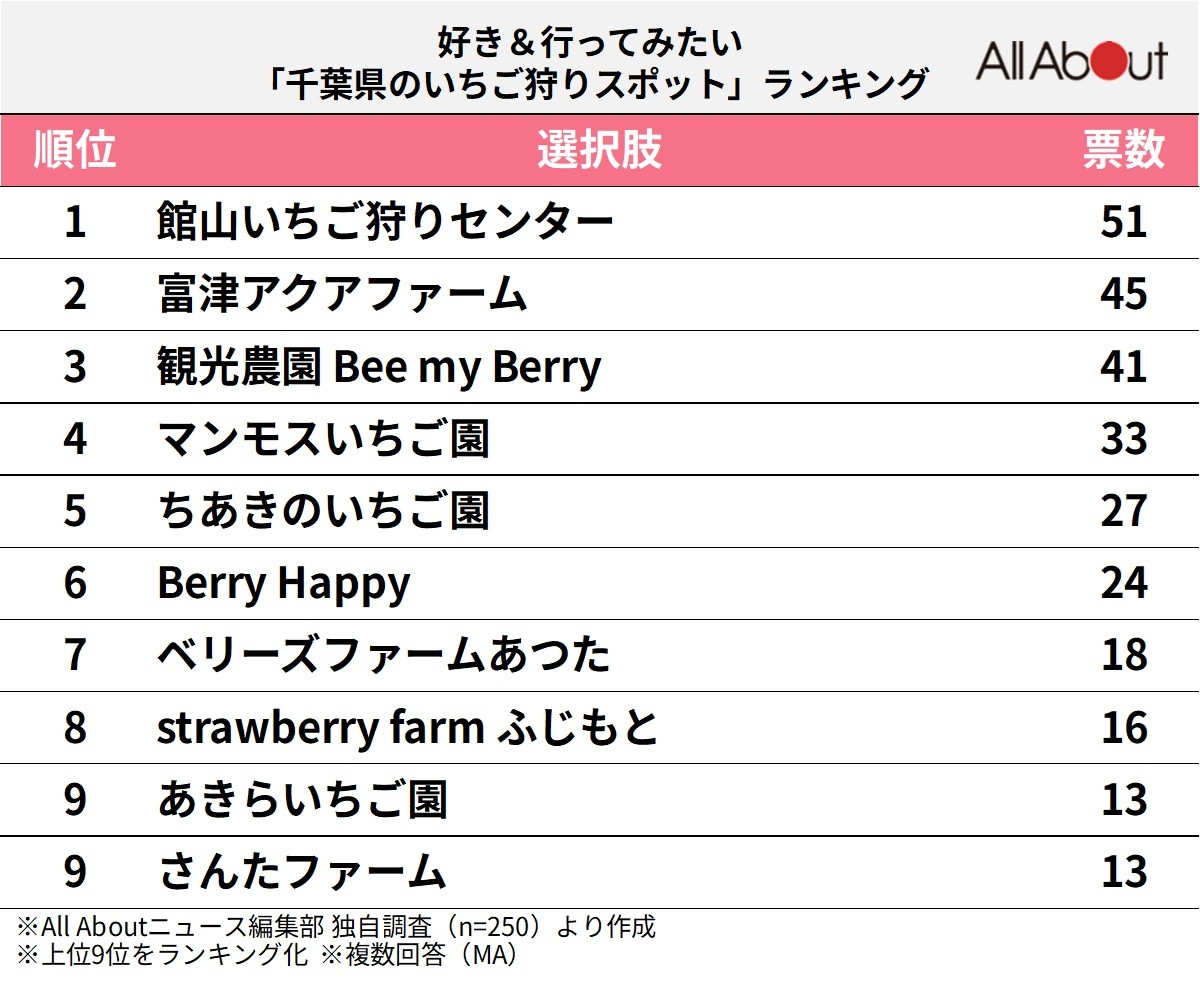The height and width of the screenshot is (982, 1200).
Task: Click the vote count 51
Action: click(1123, 222)
